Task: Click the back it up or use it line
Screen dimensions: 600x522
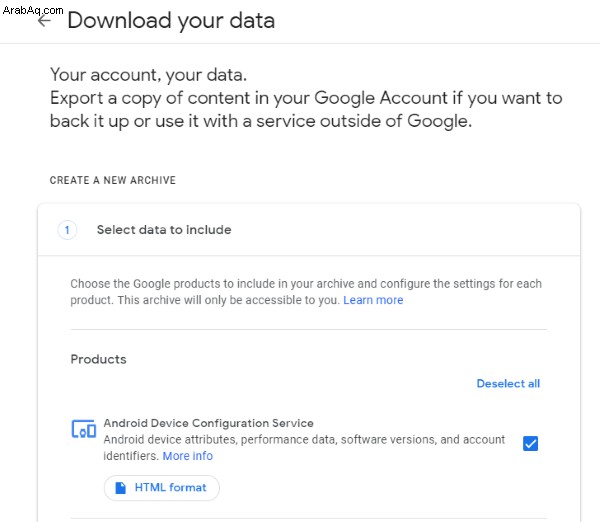Action: (261, 121)
